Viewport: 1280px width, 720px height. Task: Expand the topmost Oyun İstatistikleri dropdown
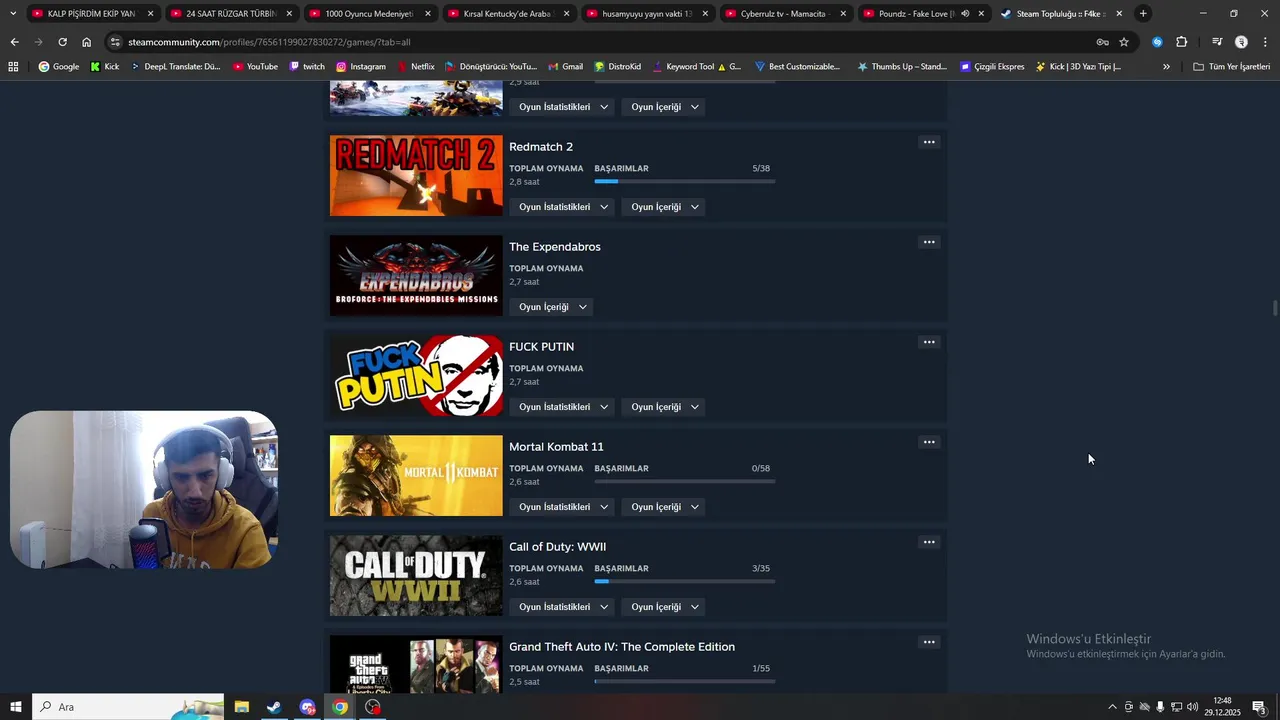[563, 107]
